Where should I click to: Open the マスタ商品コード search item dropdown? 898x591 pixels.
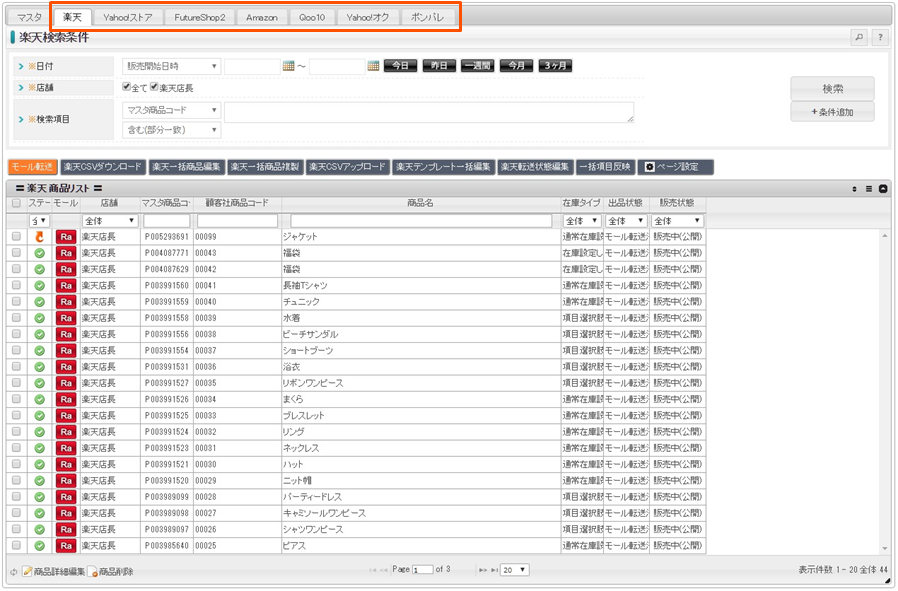tap(171, 110)
